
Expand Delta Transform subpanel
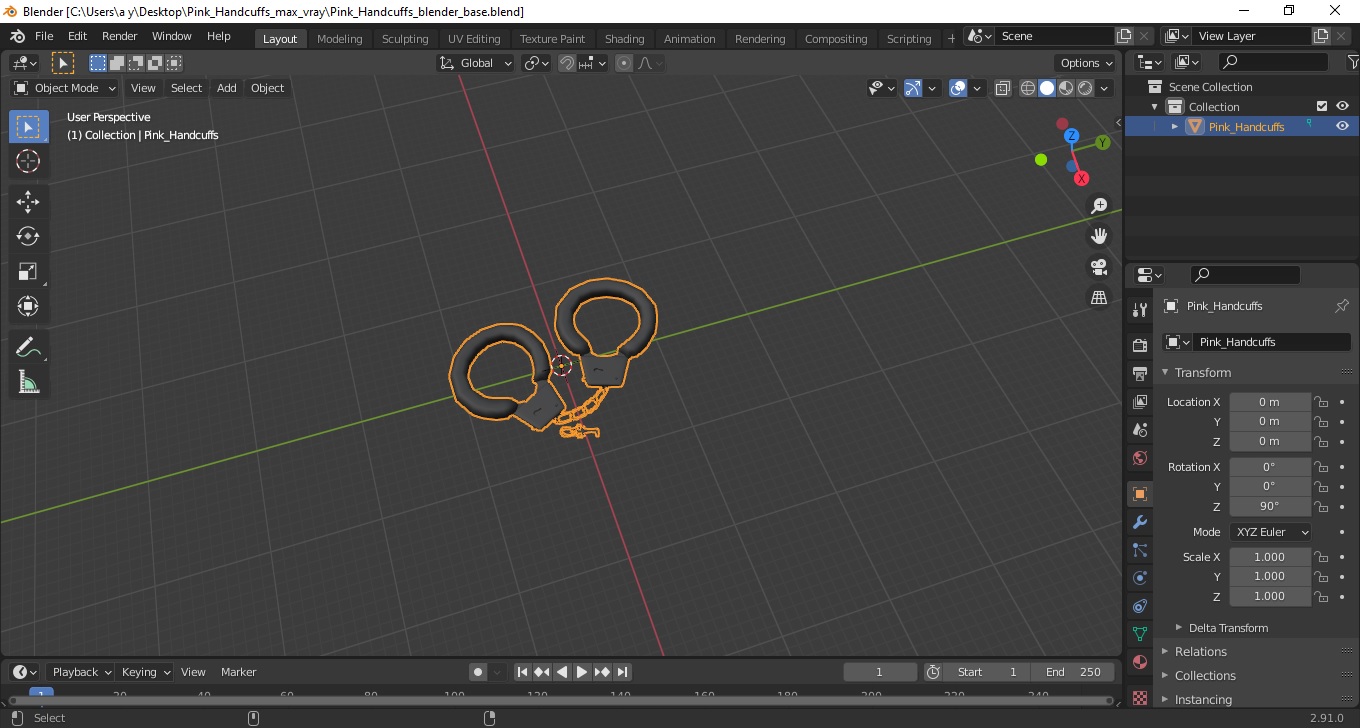[x=1179, y=628]
